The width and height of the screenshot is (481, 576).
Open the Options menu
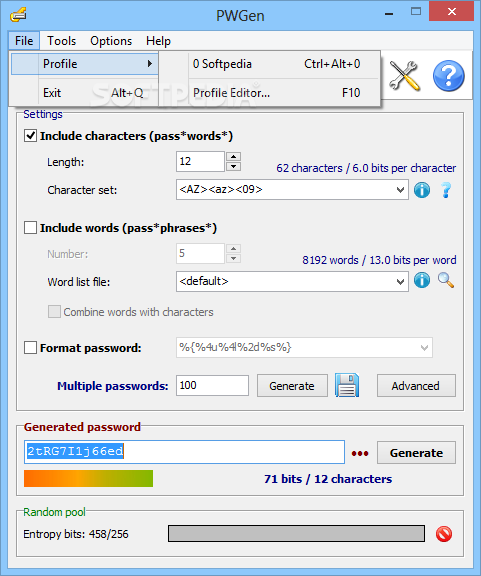(111, 41)
